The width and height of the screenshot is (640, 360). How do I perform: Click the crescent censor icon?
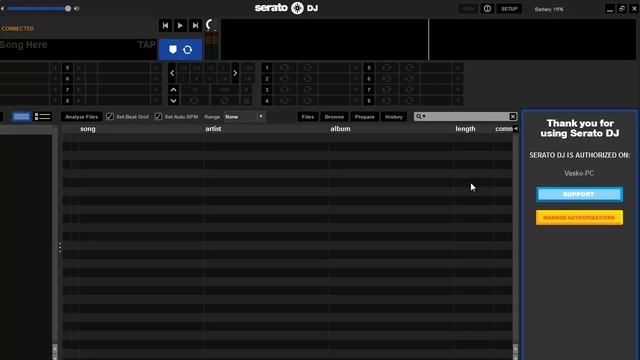tap(209, 25)
